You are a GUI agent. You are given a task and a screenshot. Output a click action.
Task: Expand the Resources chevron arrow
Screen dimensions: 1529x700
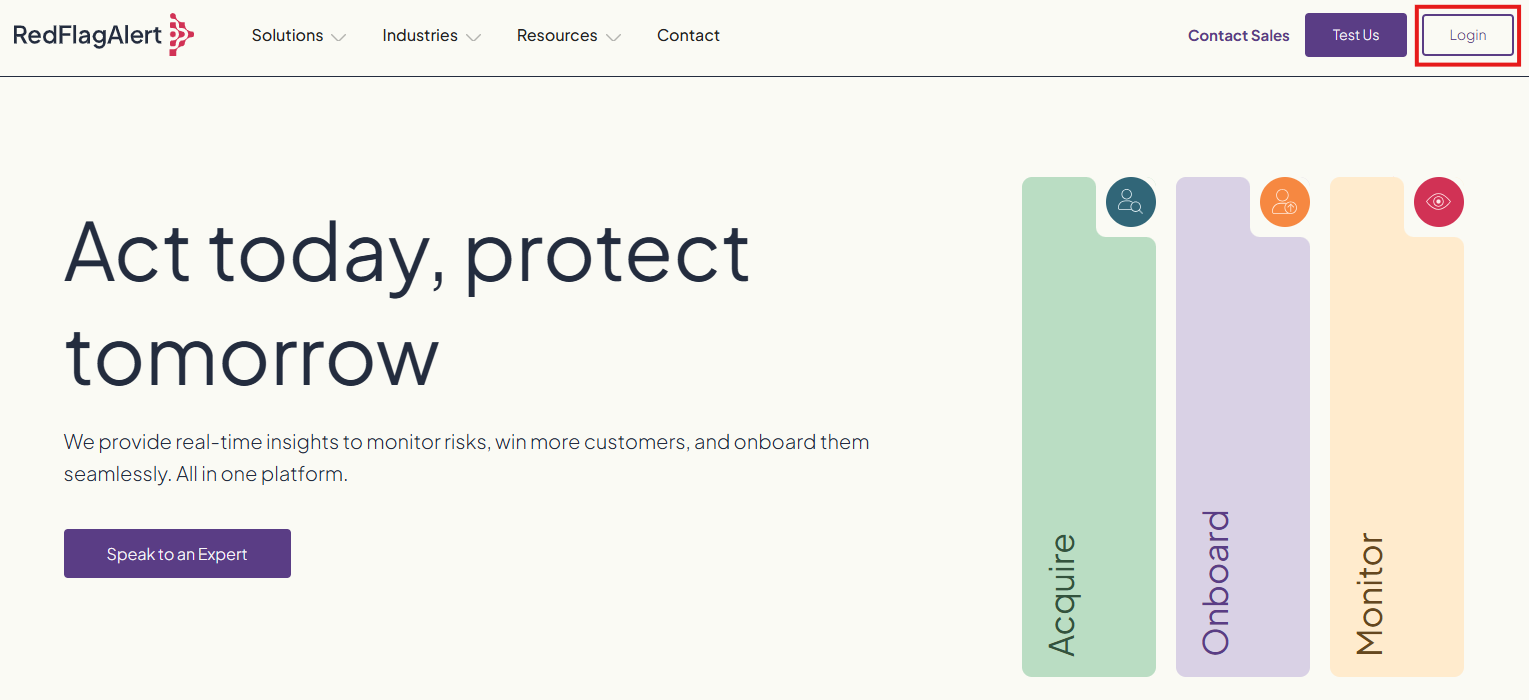point(613,37)
